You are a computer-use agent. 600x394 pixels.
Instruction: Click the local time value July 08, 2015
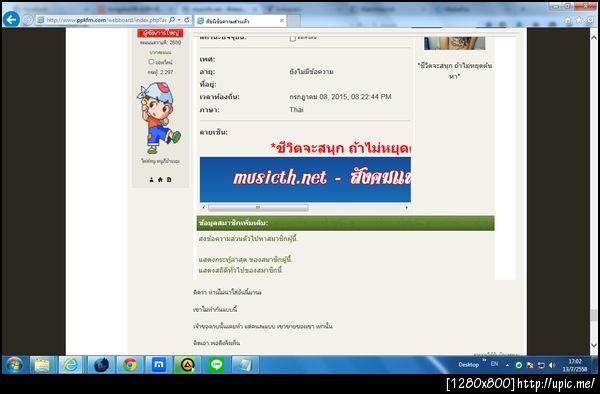340,97
